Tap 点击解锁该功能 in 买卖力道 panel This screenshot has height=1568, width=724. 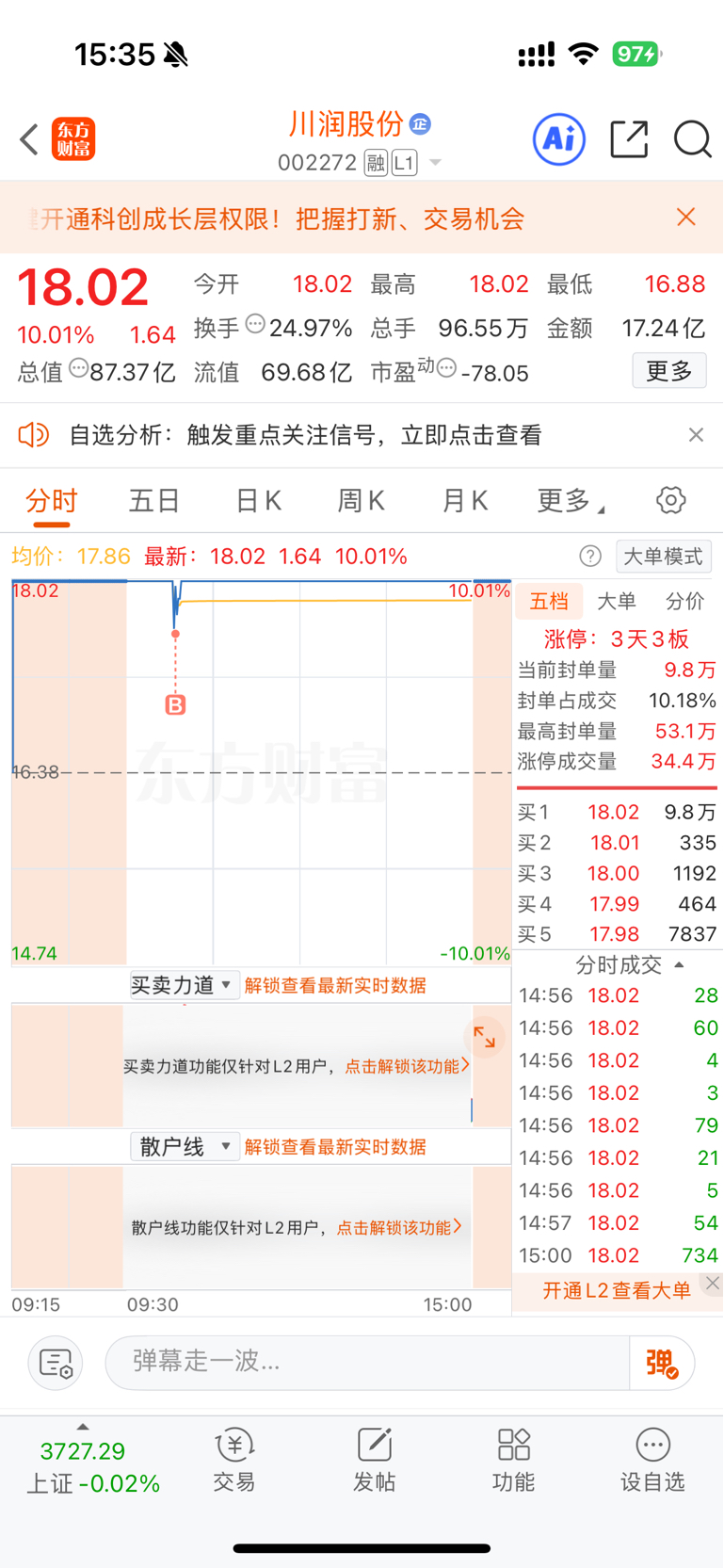(406, 1066)
